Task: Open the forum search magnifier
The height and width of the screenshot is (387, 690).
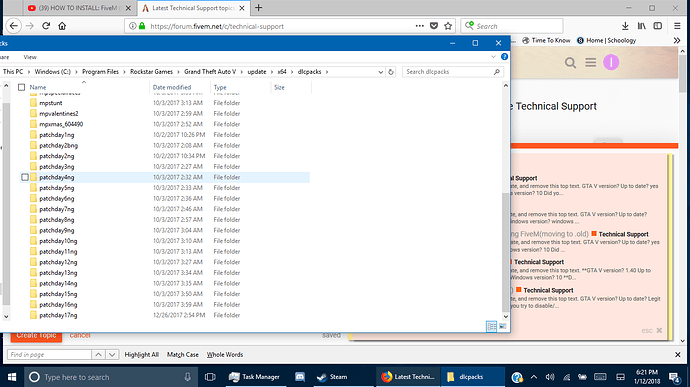Action: click(x=570, y=63)
